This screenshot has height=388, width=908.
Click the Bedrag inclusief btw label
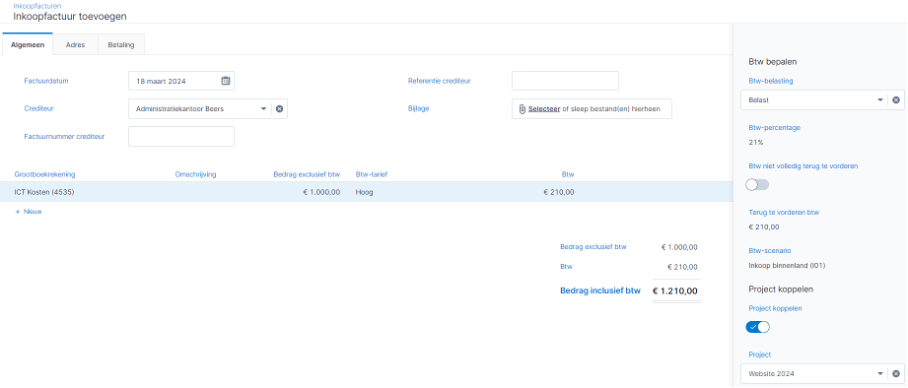601,291
